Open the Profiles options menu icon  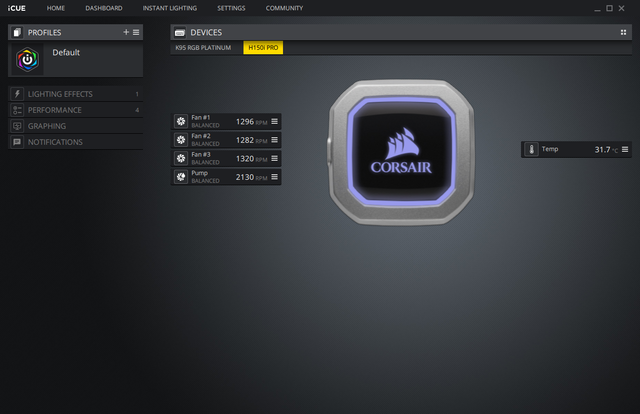click(x=136, y=32)
